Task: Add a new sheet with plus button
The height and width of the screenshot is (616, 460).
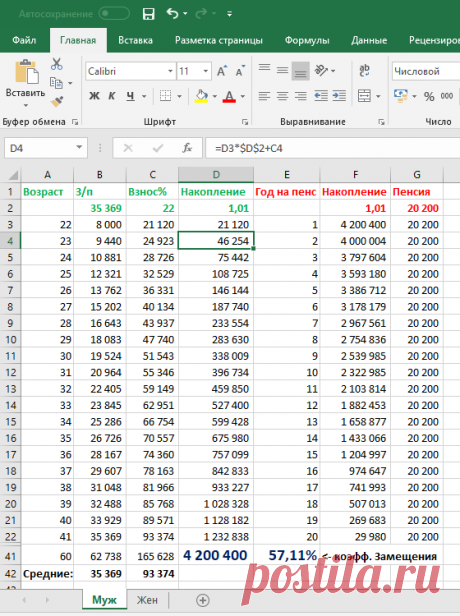Action: point(203,600)
